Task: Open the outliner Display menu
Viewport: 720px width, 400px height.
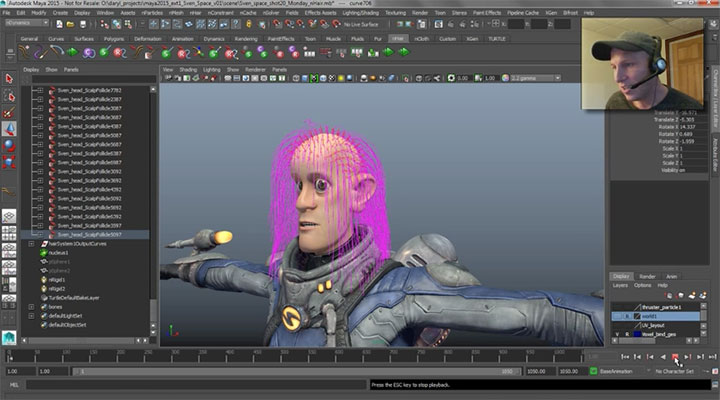Action: (31, 70)
